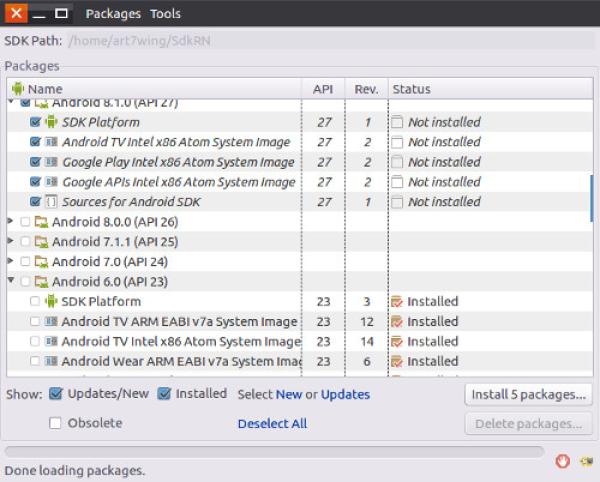Sort packages by the API column header
600x482 pixels.
pos(322,89)
